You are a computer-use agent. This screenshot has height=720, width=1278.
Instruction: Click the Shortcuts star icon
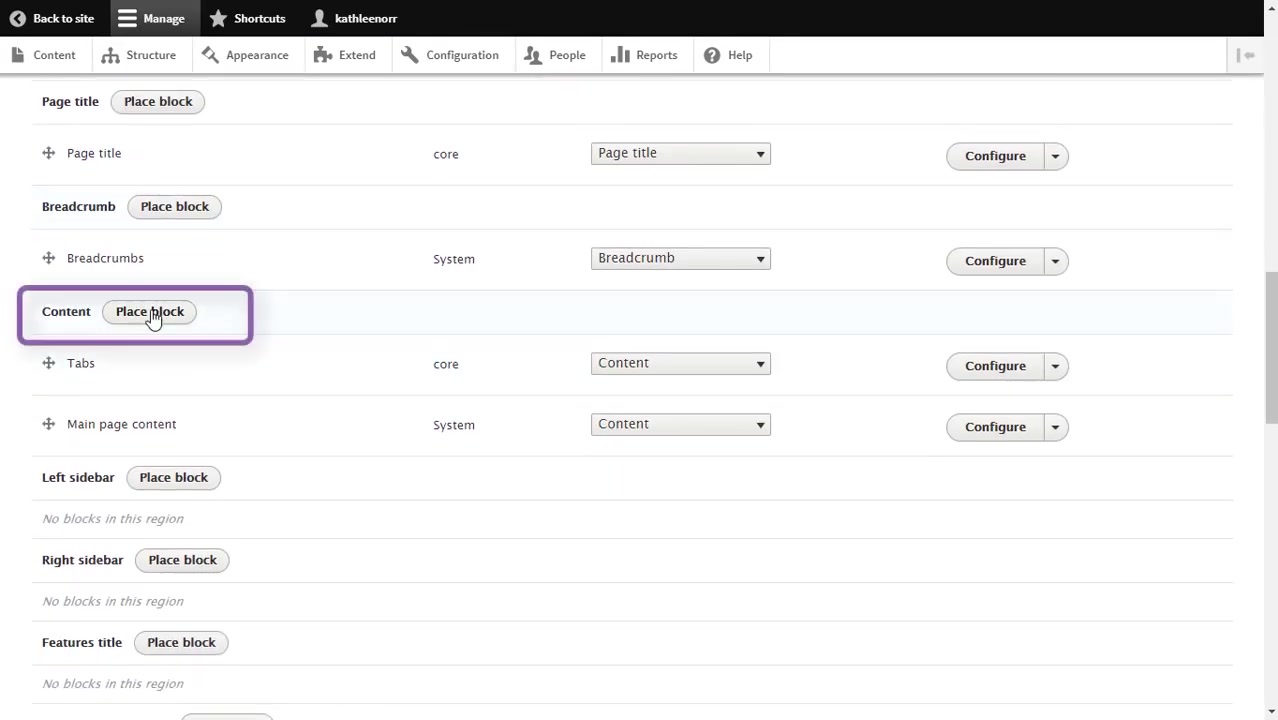[218, 18]
